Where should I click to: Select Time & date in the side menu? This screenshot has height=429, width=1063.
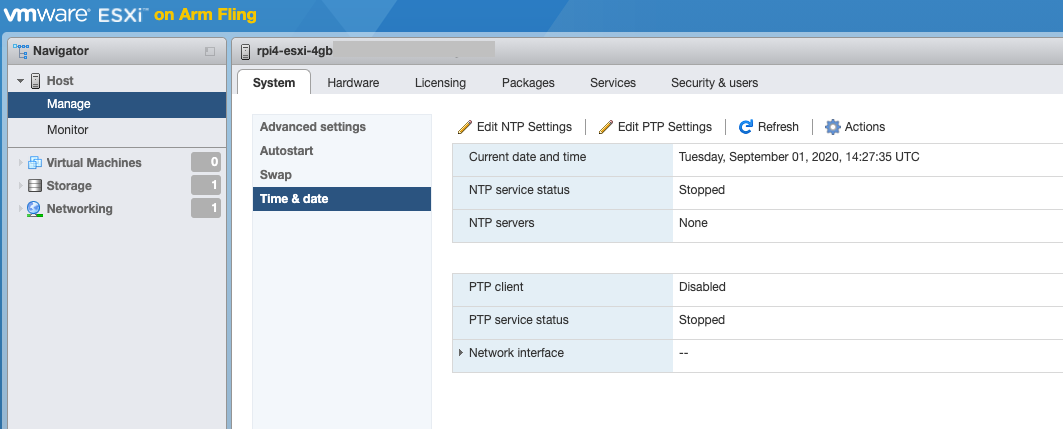[x=342, y=199]
